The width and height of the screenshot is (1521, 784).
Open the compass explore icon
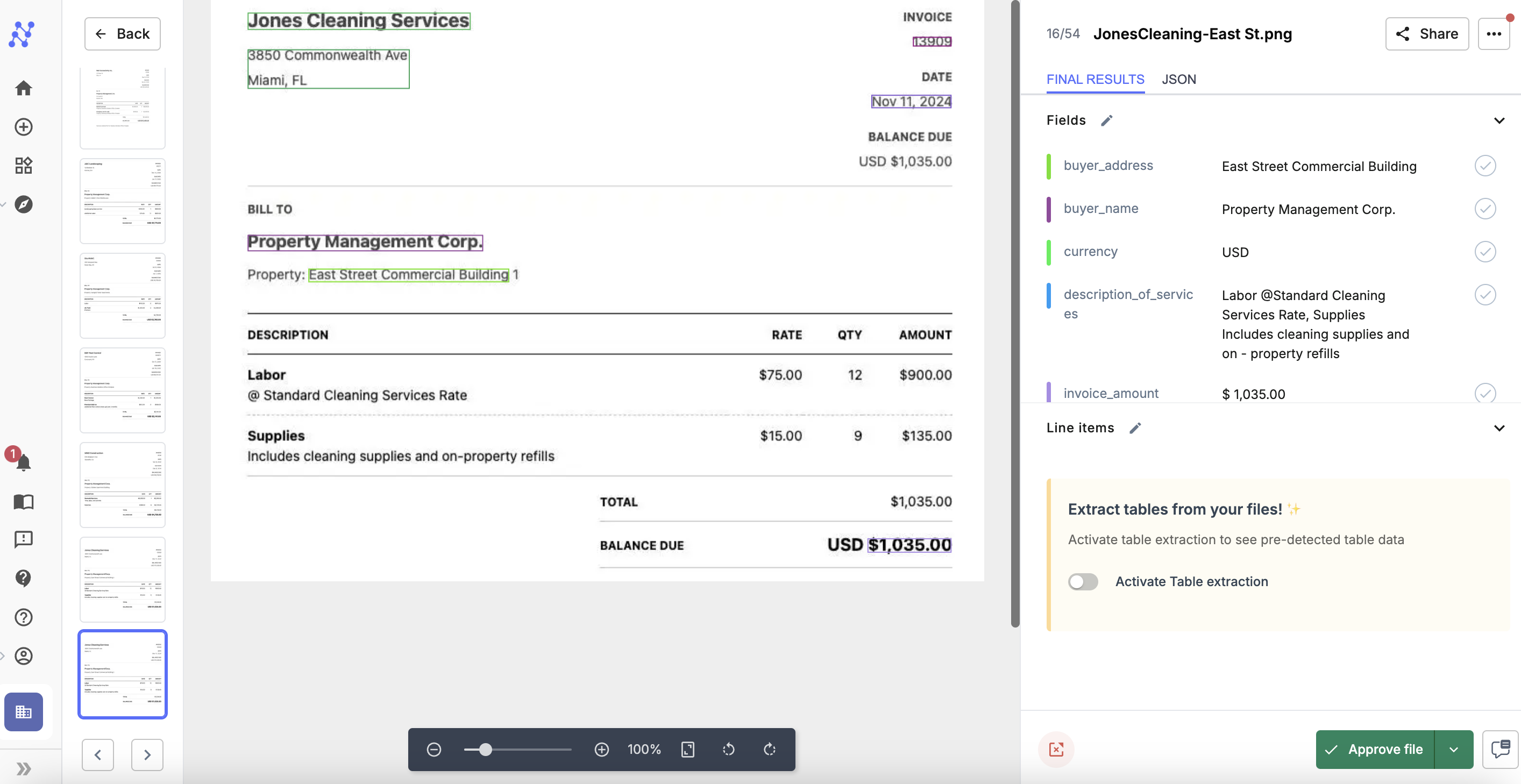pos(24,204)
